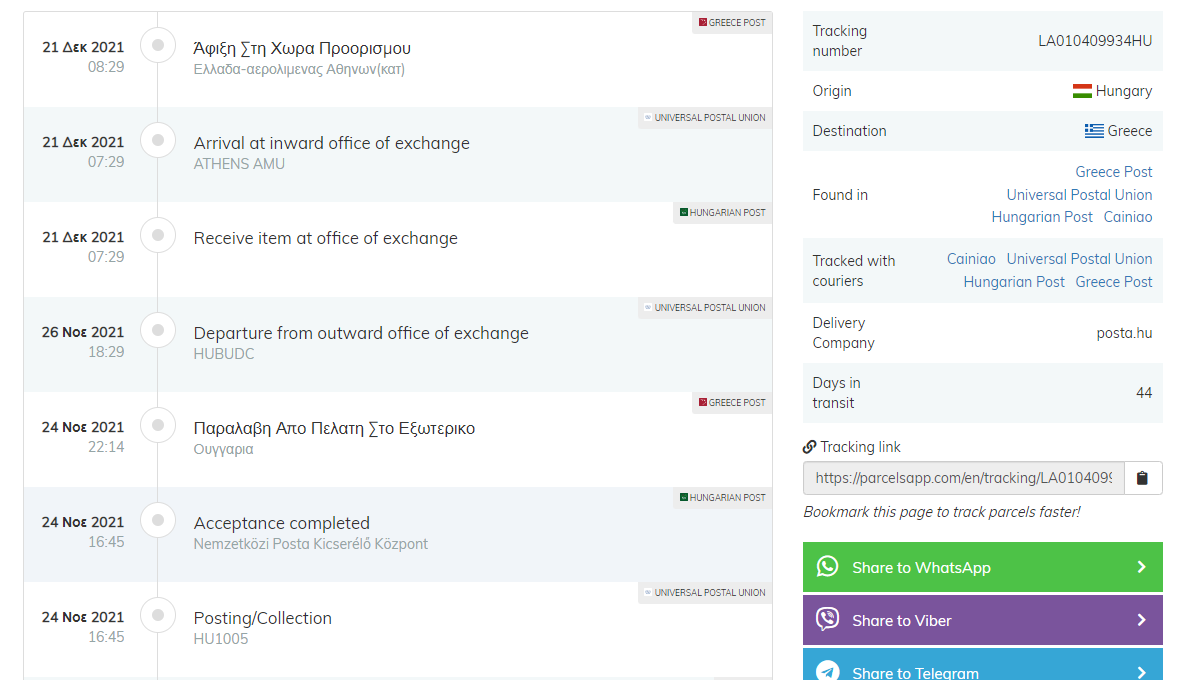The width and height of the screenshot is (1177, 680).
Task: Click 'Receive item at office of exchange' title
Action: 325,238
